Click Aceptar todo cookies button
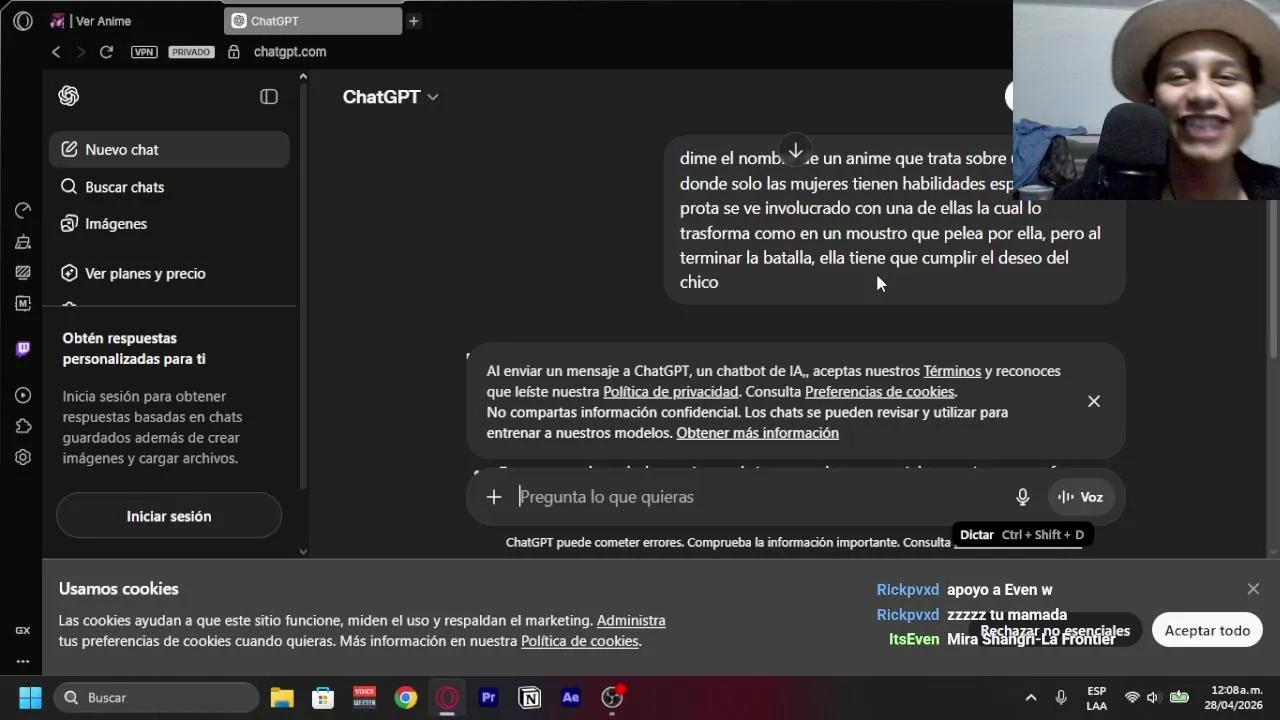The height and width of the screenshot is (720, 1280). point(1207,631)
